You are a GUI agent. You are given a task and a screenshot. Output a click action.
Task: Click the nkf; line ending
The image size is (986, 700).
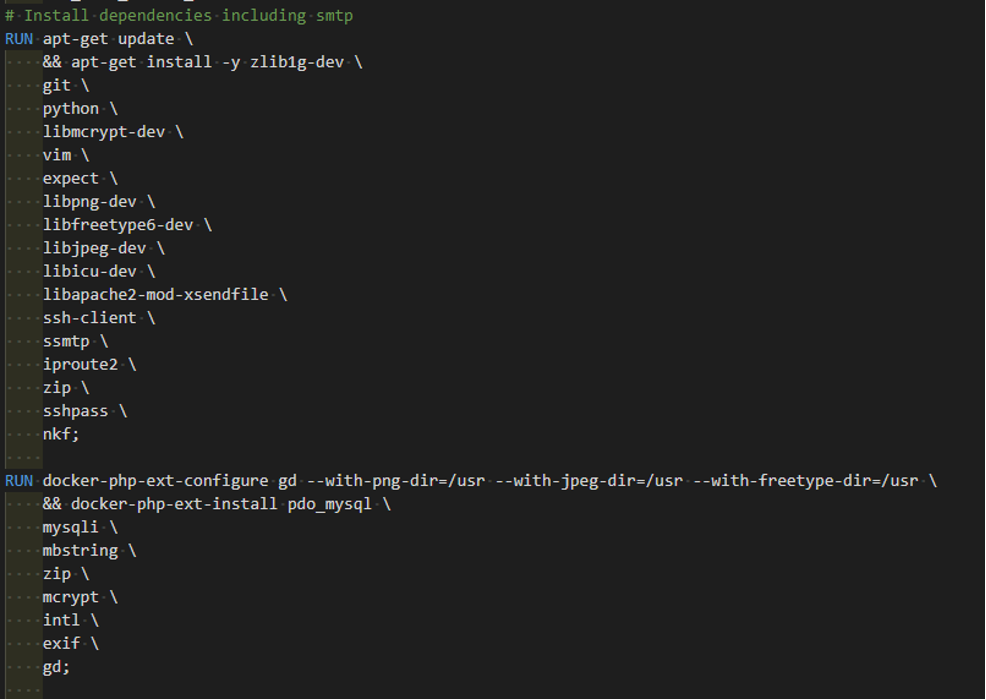pyautogui.click(x=61, y=435)
